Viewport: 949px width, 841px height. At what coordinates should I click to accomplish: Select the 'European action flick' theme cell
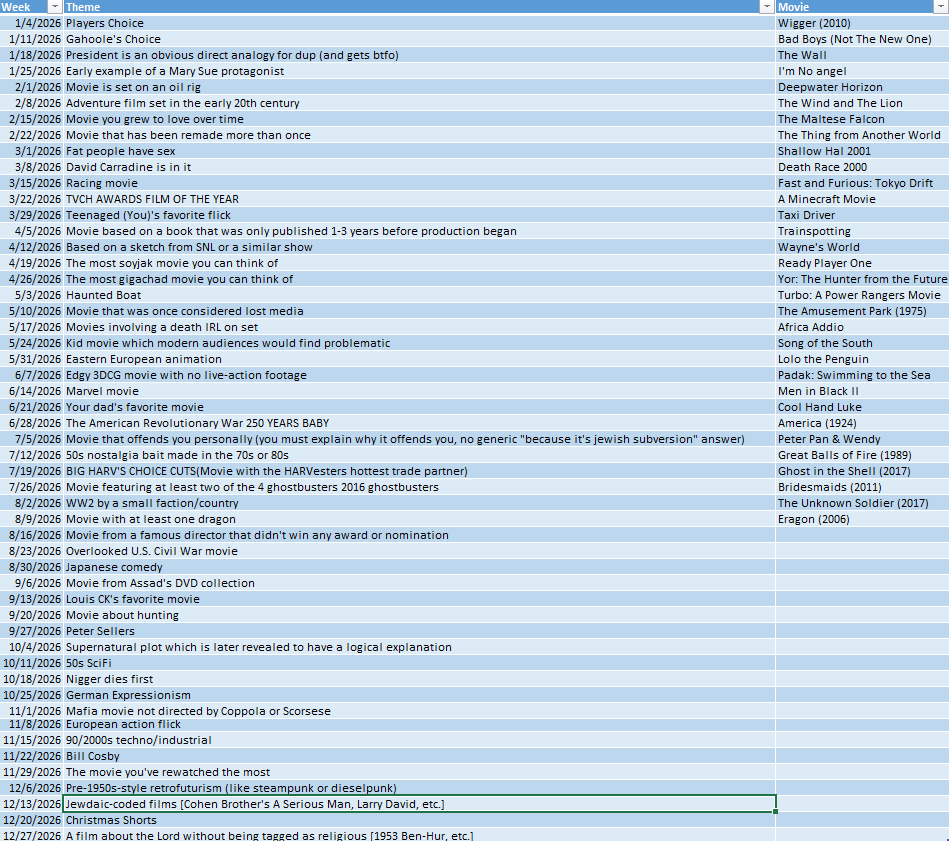click(419, 725)
